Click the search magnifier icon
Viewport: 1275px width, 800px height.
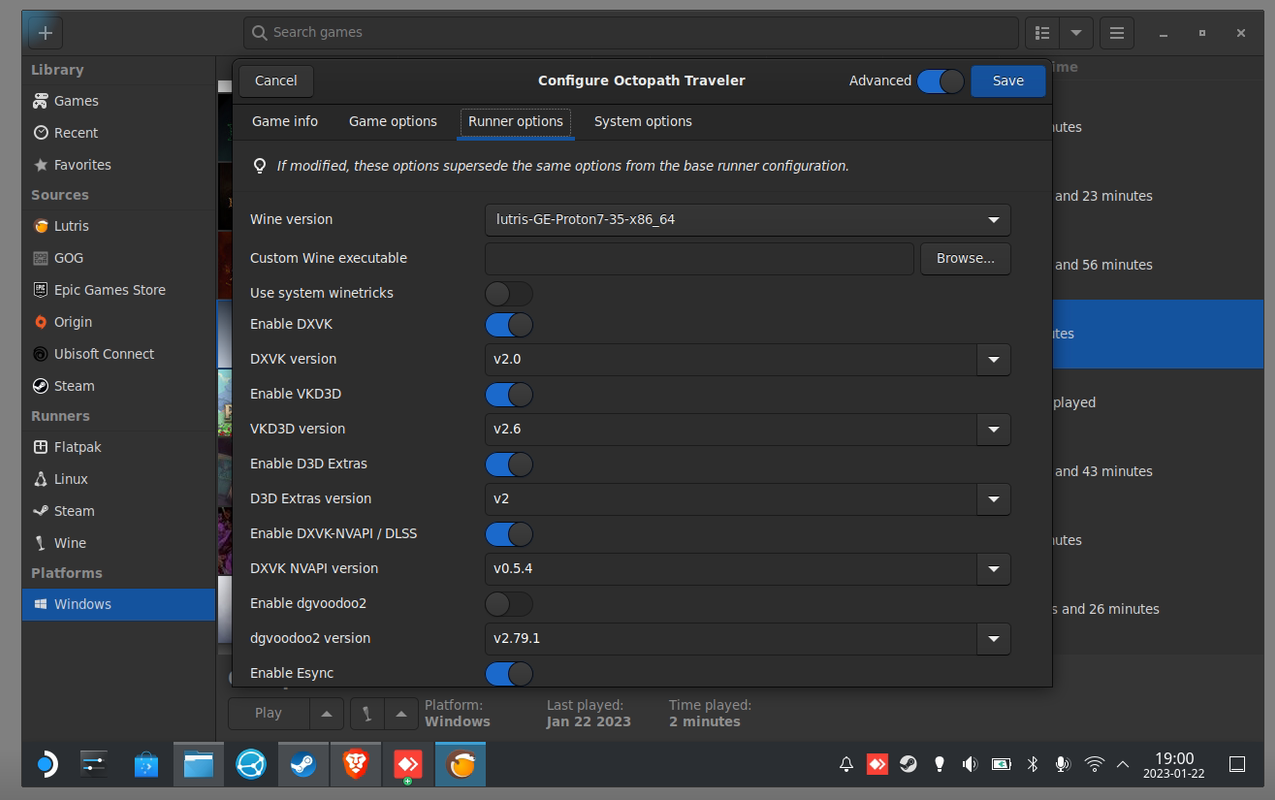click(259, 33)
